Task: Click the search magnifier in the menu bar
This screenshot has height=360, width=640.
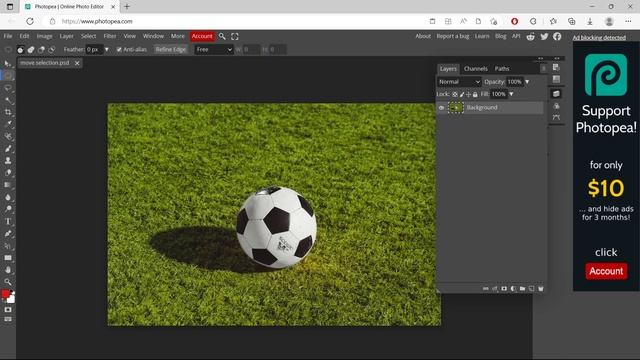Action: click(x=222, y=36)
